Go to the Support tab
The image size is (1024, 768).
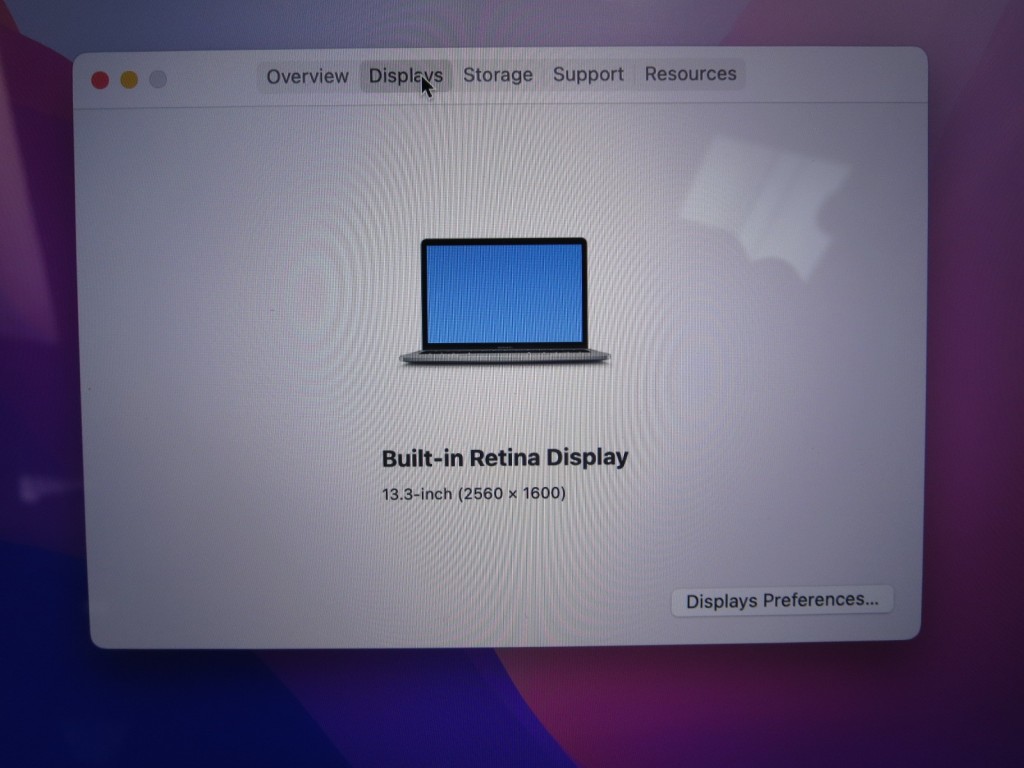pyautogui.click(x=588, y=74)
